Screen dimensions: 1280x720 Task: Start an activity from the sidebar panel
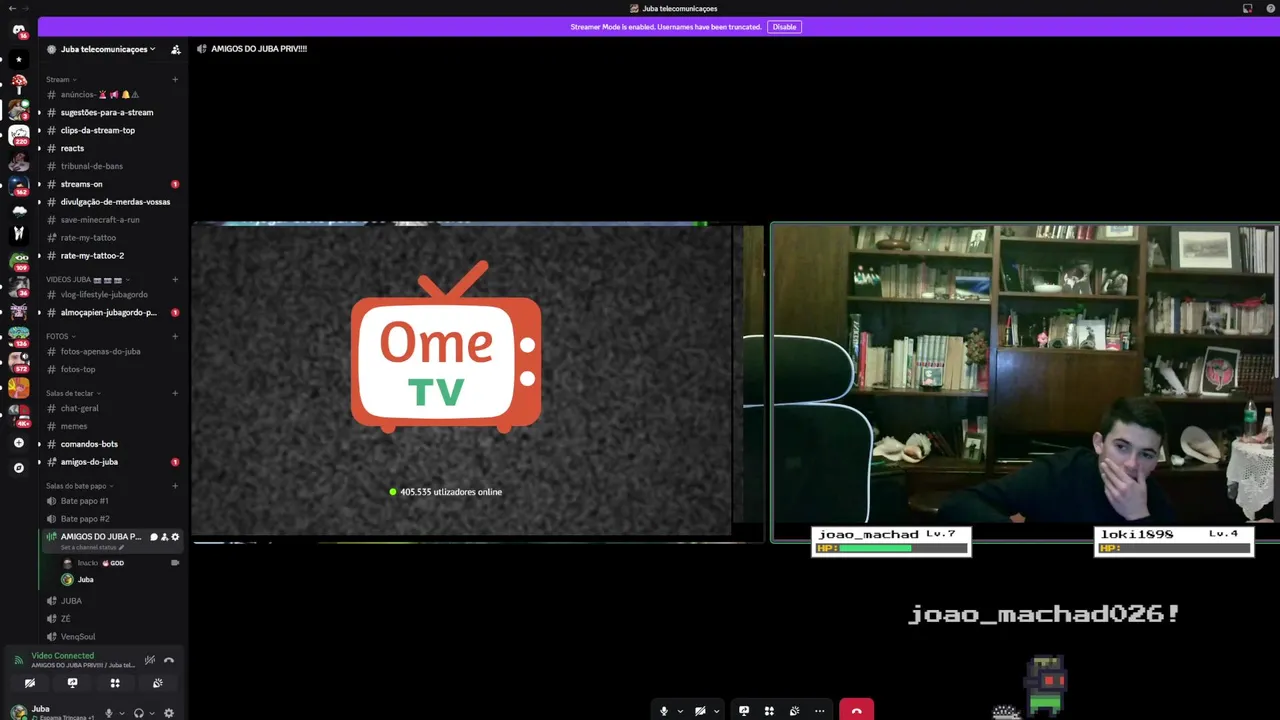coord(115,683)
